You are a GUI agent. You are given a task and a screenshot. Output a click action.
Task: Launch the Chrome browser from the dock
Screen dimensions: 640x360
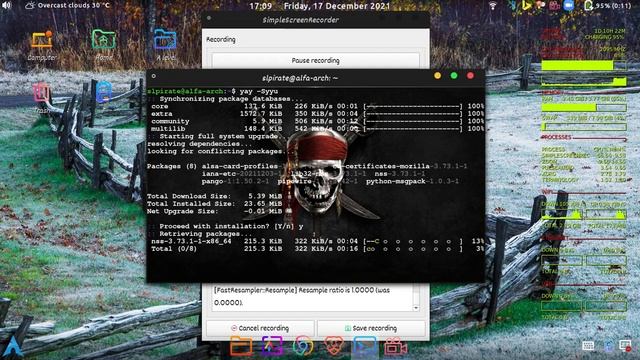[x=302, y=347]
